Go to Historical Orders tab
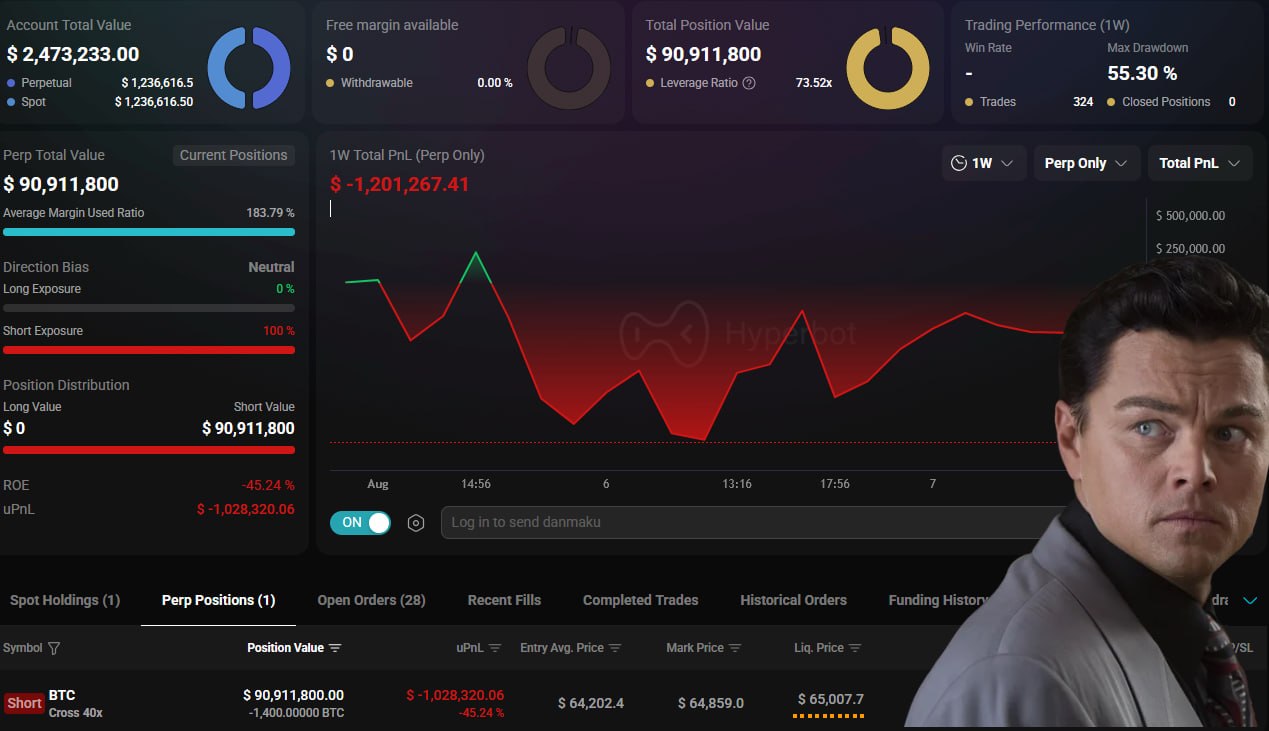 (793, 600)
